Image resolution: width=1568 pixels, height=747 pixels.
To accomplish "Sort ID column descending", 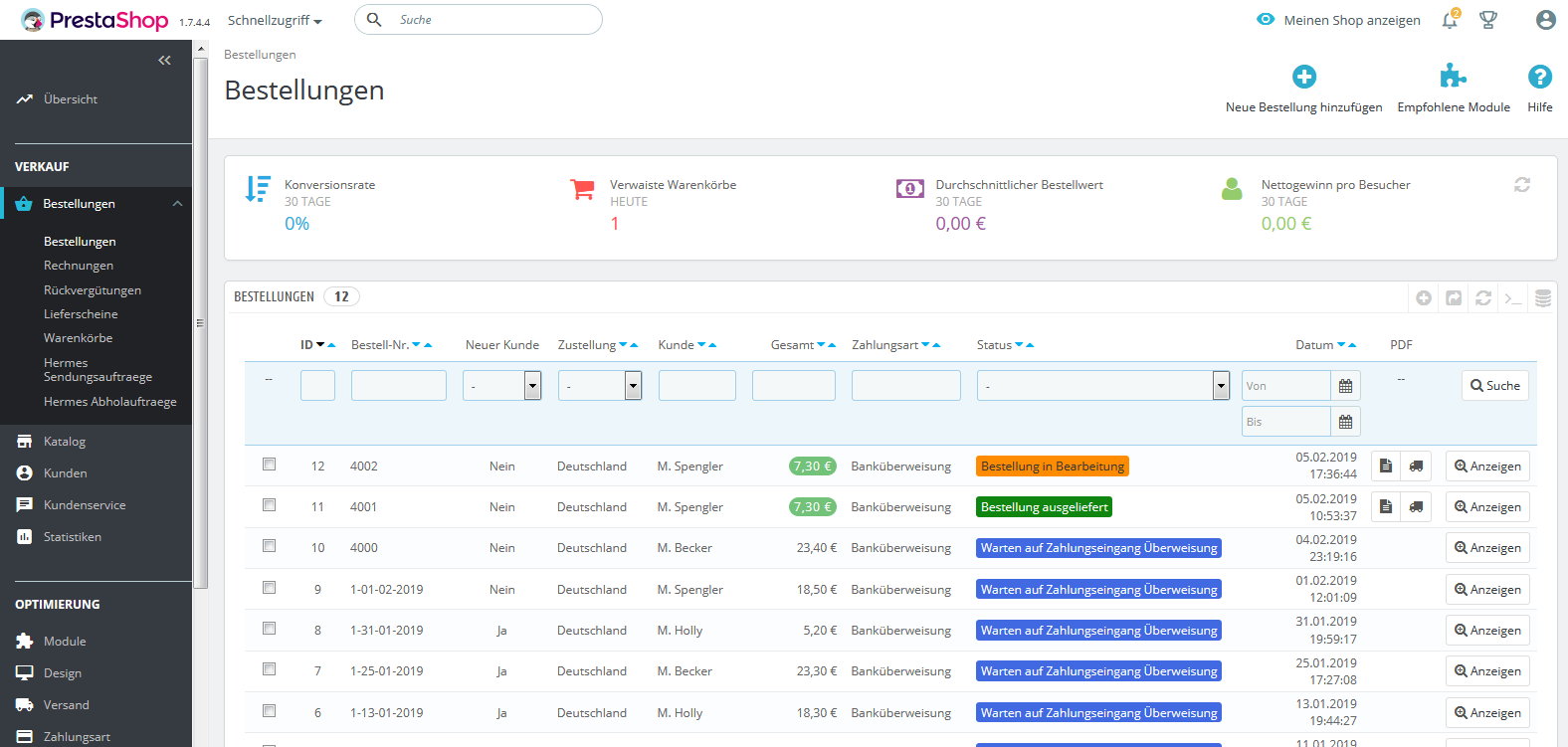I will click(x=320, y=345).
